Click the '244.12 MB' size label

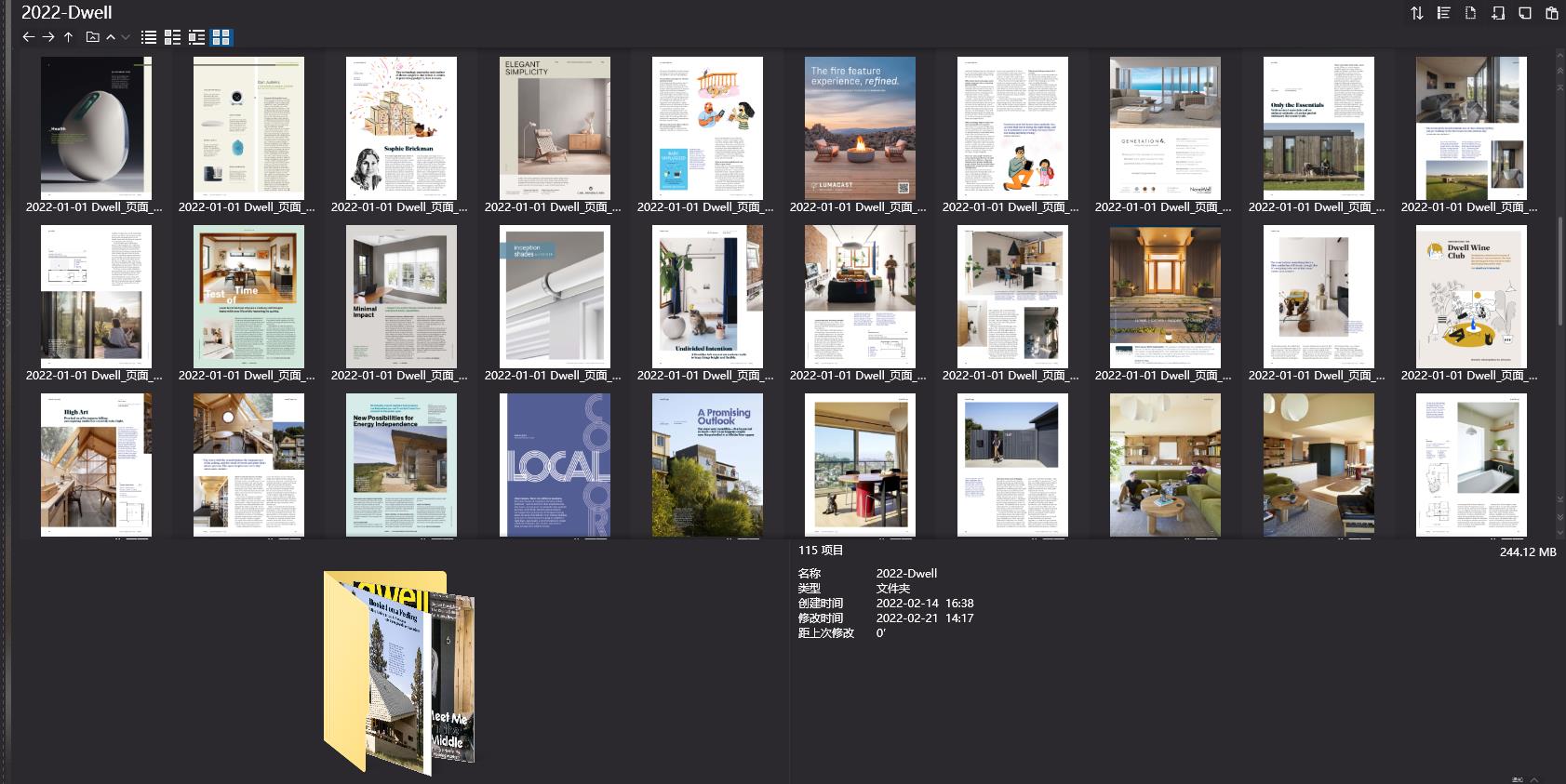[1528, 552]
